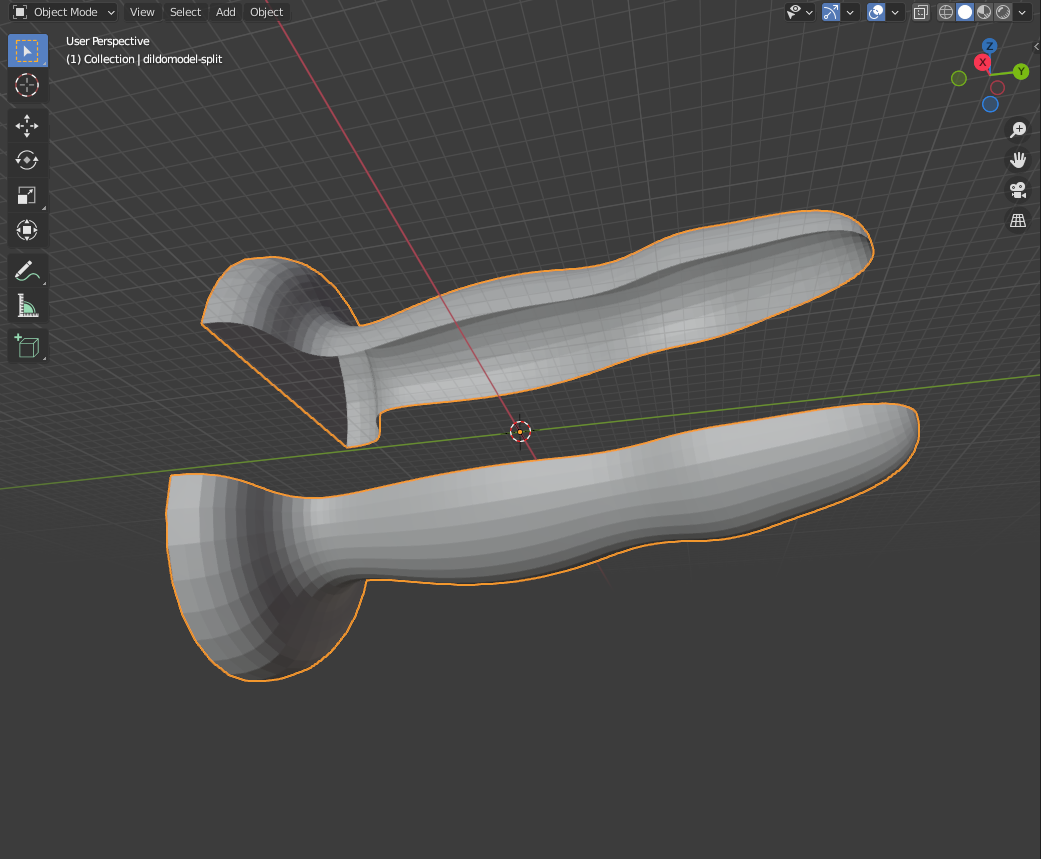Activate the Rotate tool
The height and width of the screenshot is (859, 1041).
click(x=27, y=160)
